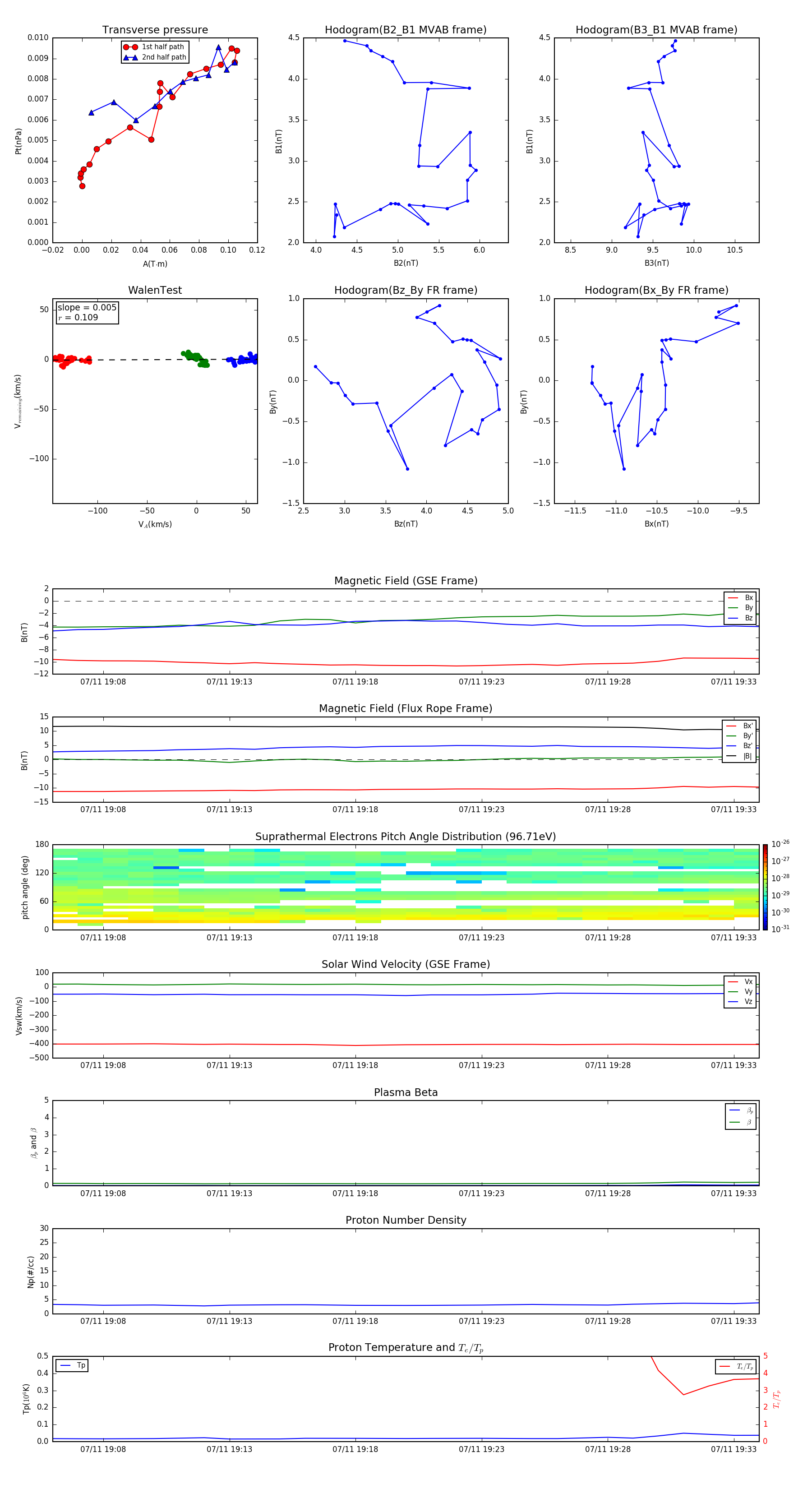Click the "Hodogram(B3_B1 MVAB frame)" title
812x1489 pixels.
(656, 30)
